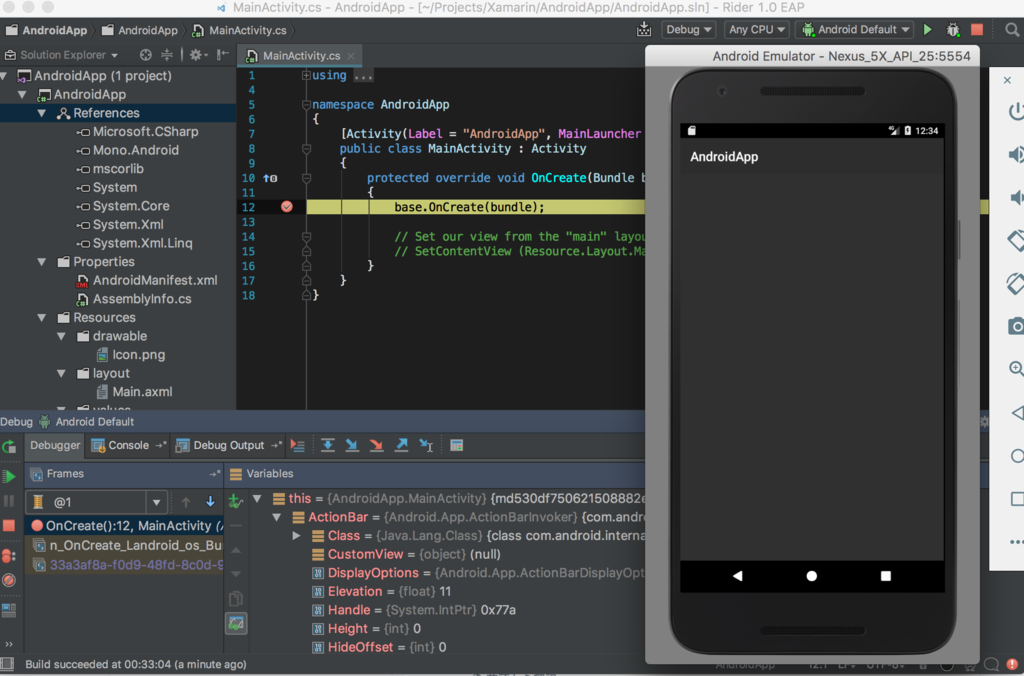The image size is (1024, 676).
Task: Switch to the Console tab
Action: point(128,445)
